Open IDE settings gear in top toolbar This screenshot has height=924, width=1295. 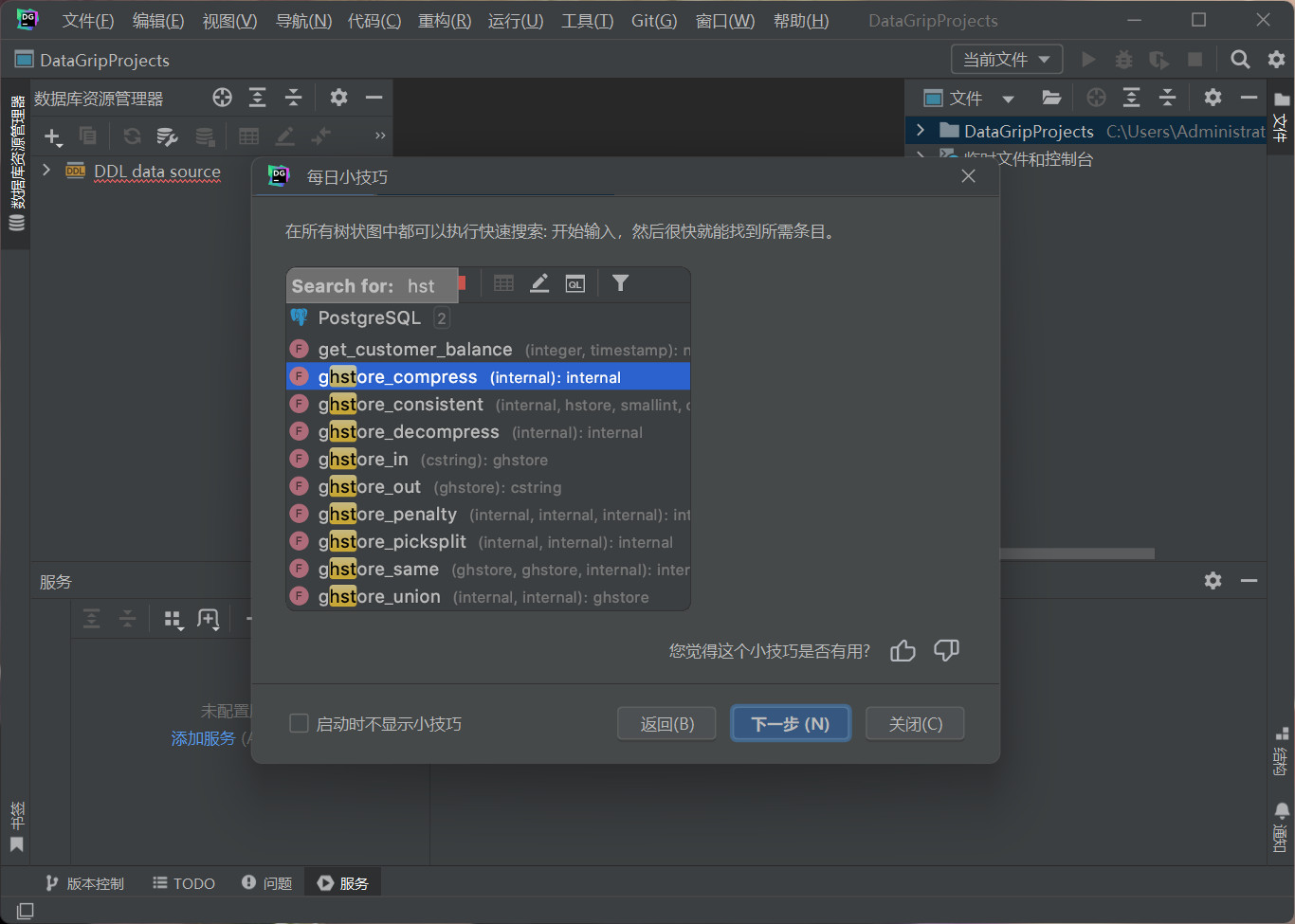coord(1276,60)
